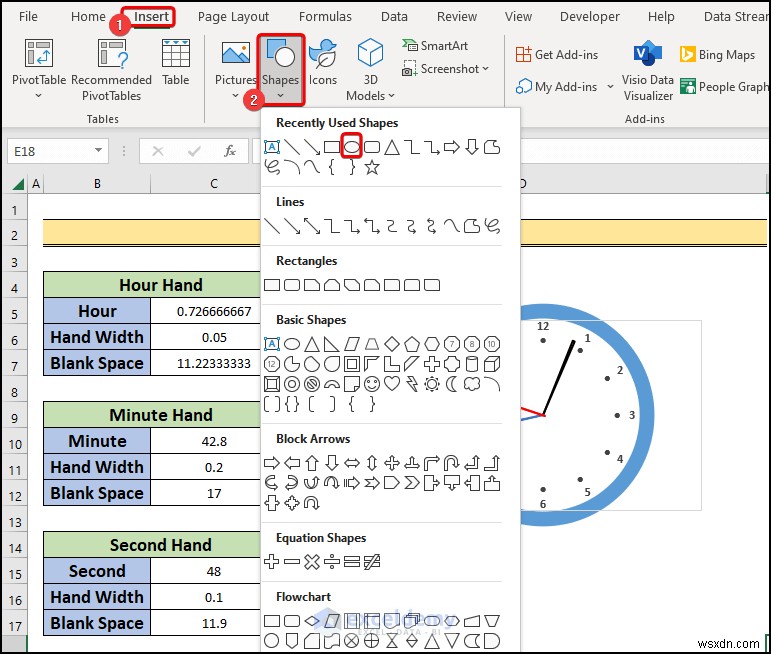Image resolution: width=771 pixels, height=654 pixels.
Task: Pick the Sun basic shape
Action: click(x=432, y=384)
